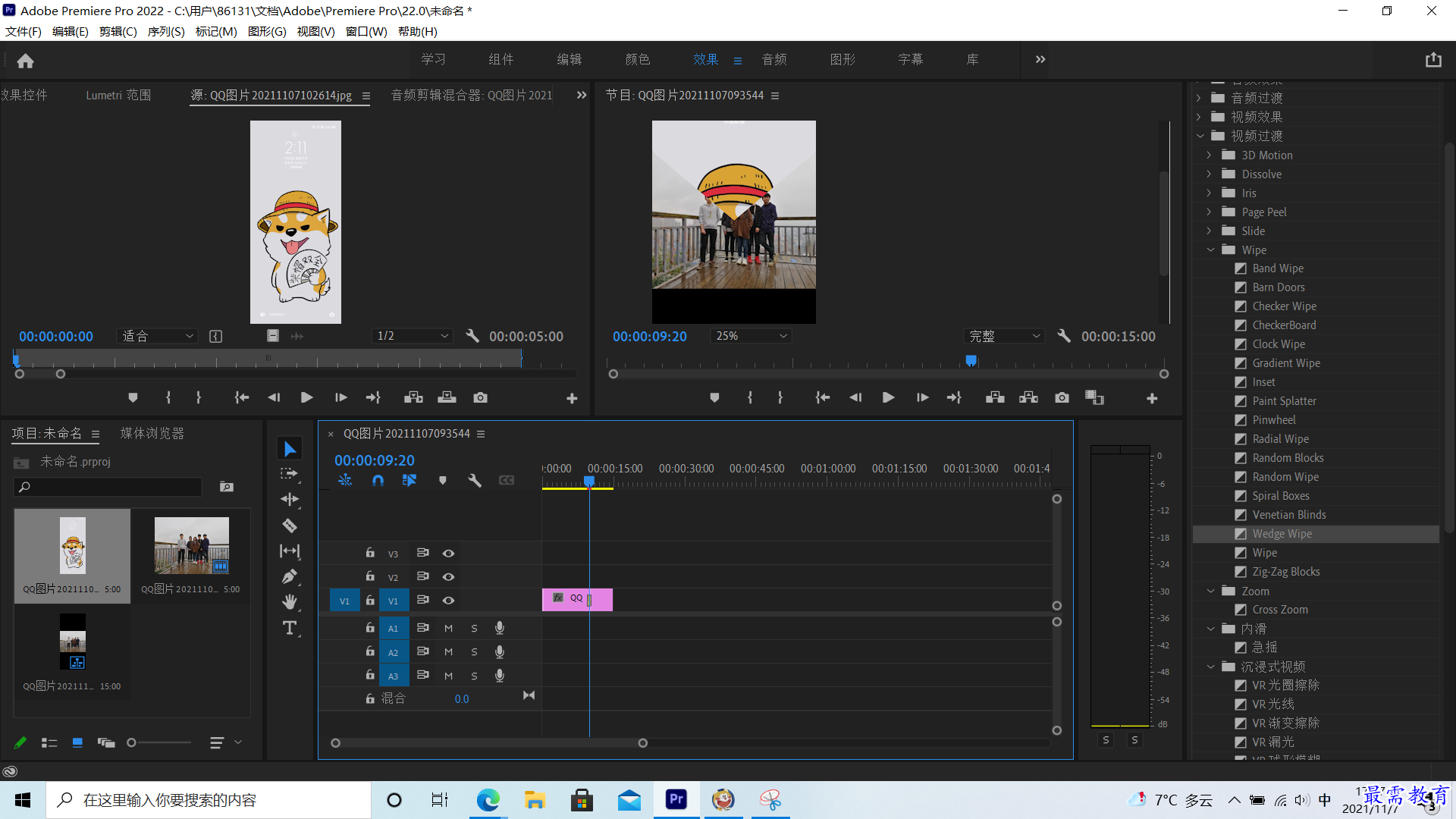Click the Home icon

click(25, 61)
